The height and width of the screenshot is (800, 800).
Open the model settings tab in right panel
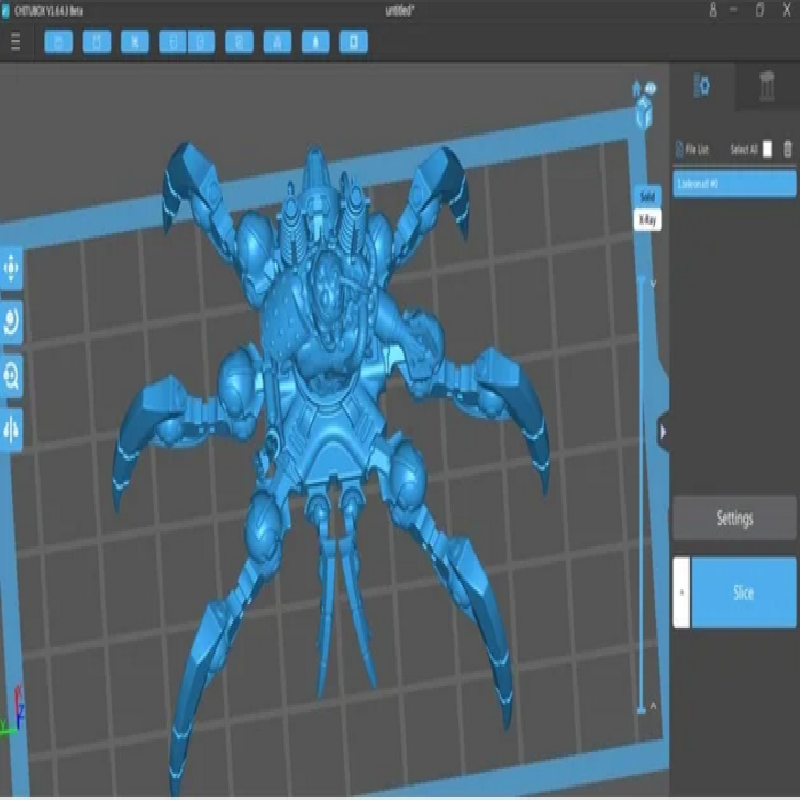tap(702, 87)
